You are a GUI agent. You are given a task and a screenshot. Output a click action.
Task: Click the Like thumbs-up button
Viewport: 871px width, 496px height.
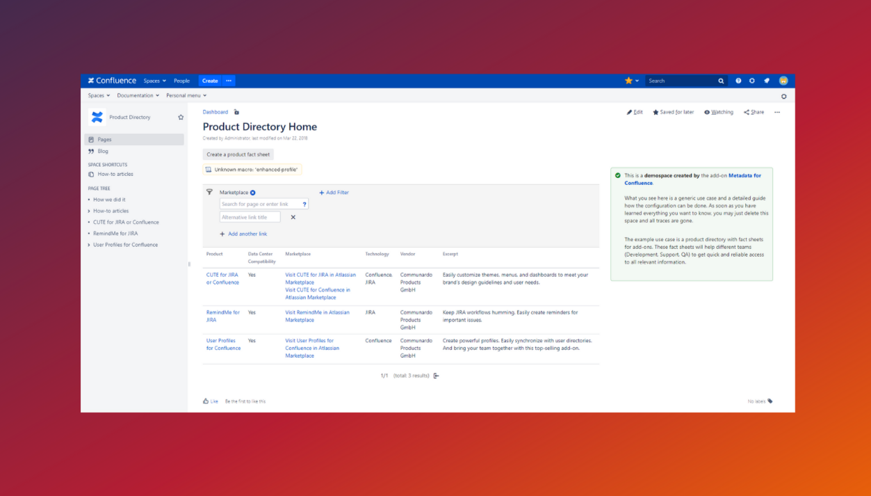[211, 401]
